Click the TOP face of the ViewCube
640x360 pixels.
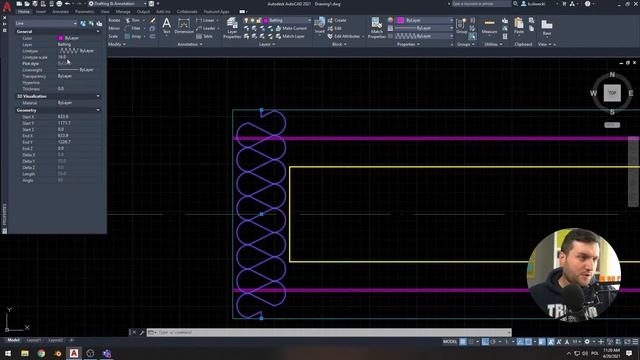612,93
